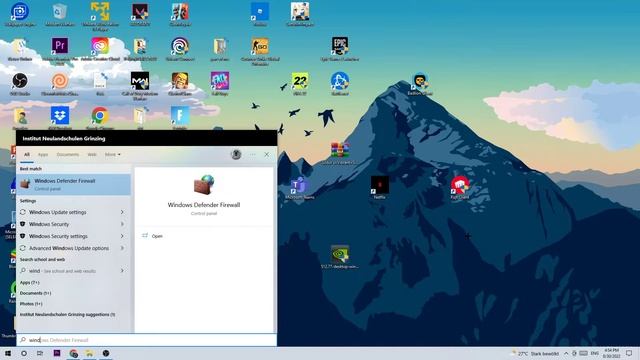Viewport: 640px width, 360px height.
Task: Open Task View on the taskbar
Action: 40,353
